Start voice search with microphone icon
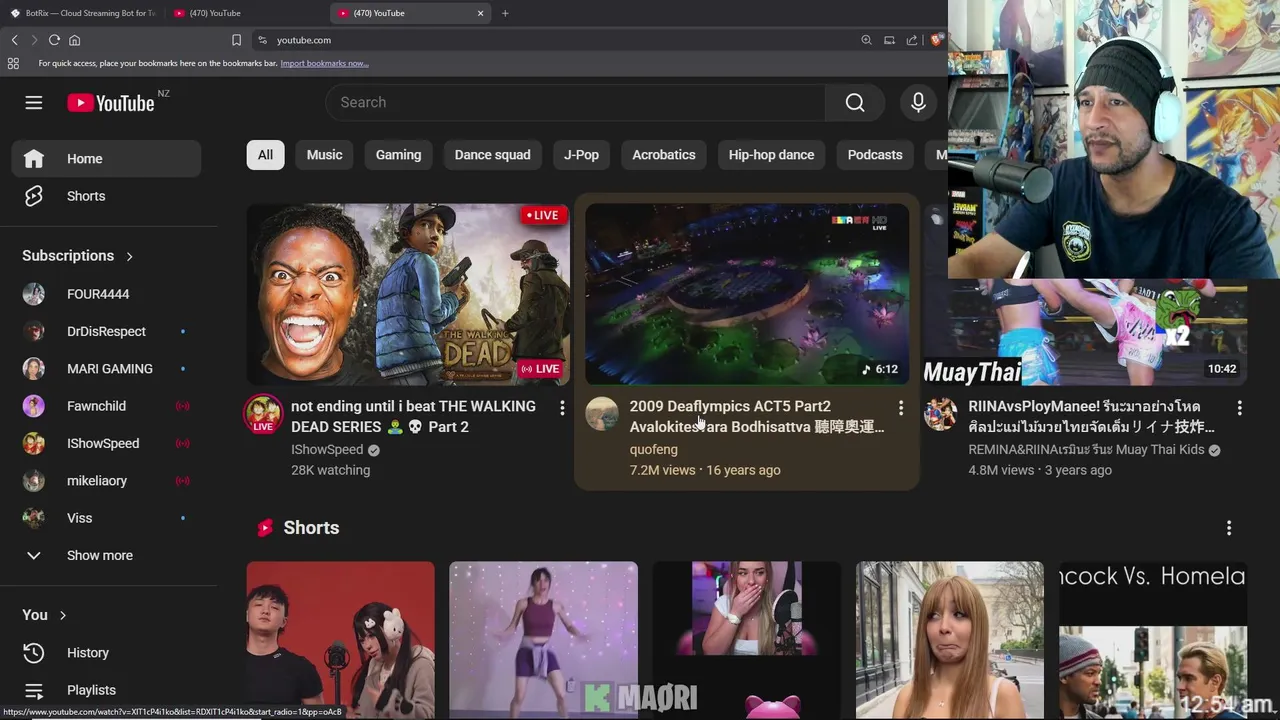Viewport: 1280px width, 720px height. 918,102
